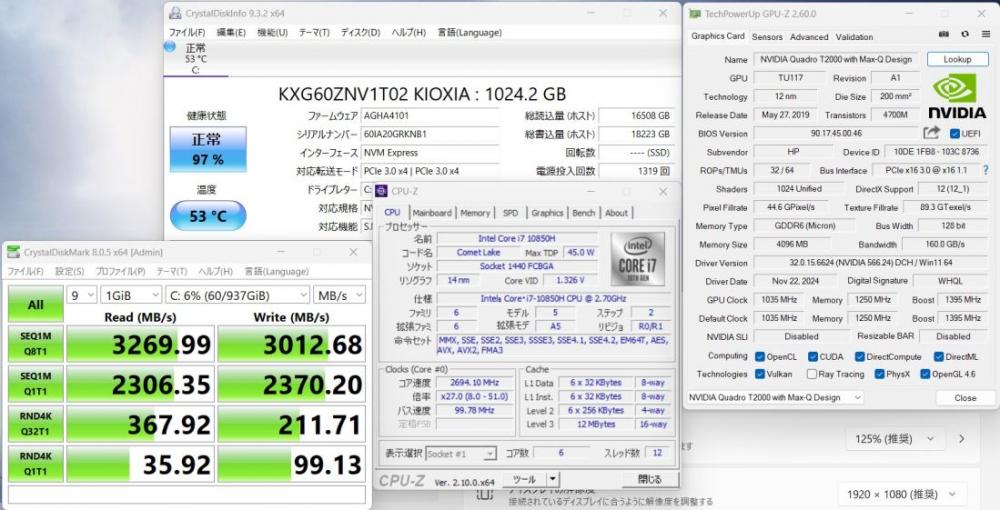Click the 3269.99 sequential read result bar

(x=140, y=344)
